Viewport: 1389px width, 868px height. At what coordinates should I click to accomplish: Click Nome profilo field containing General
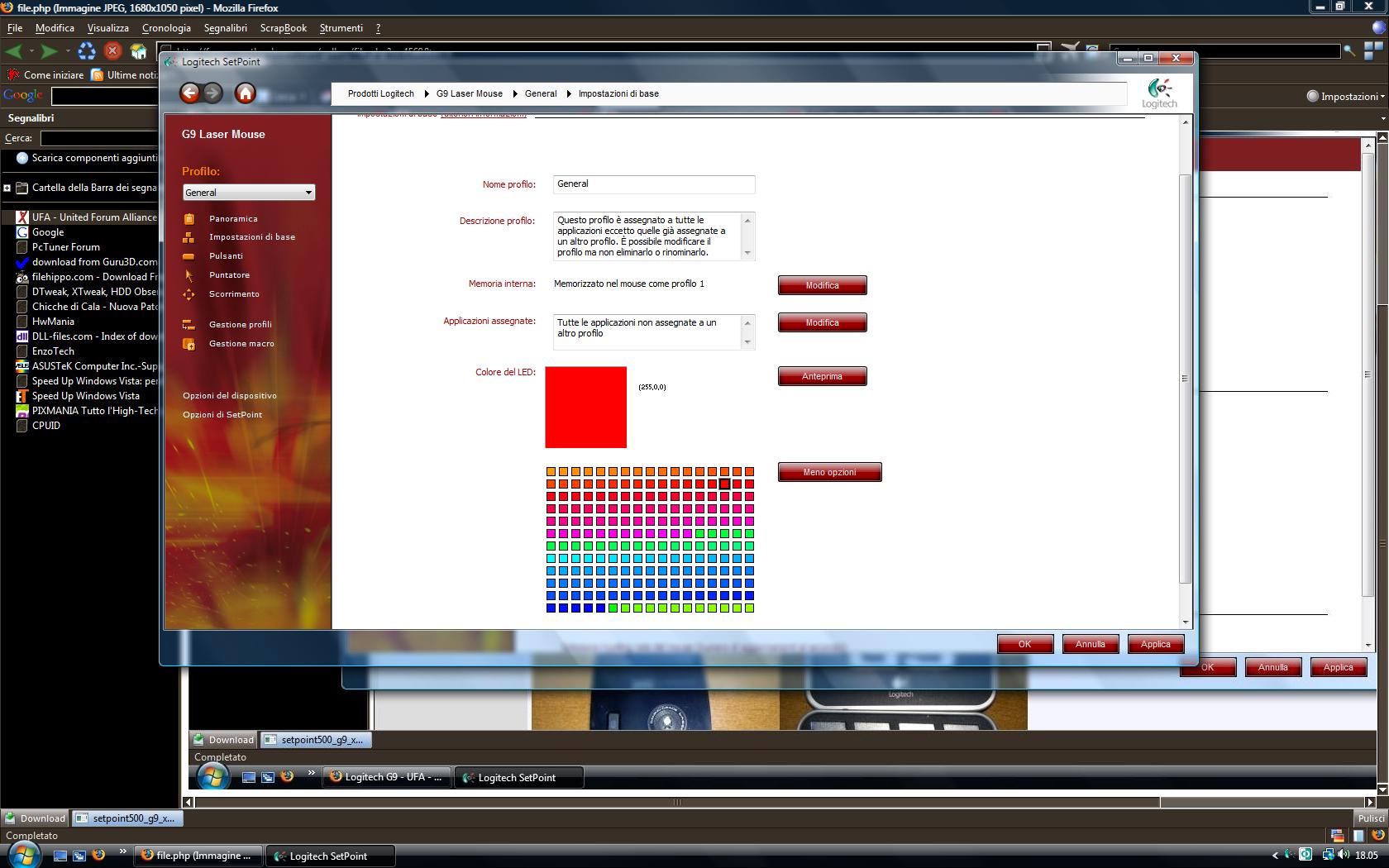[654, 184]
